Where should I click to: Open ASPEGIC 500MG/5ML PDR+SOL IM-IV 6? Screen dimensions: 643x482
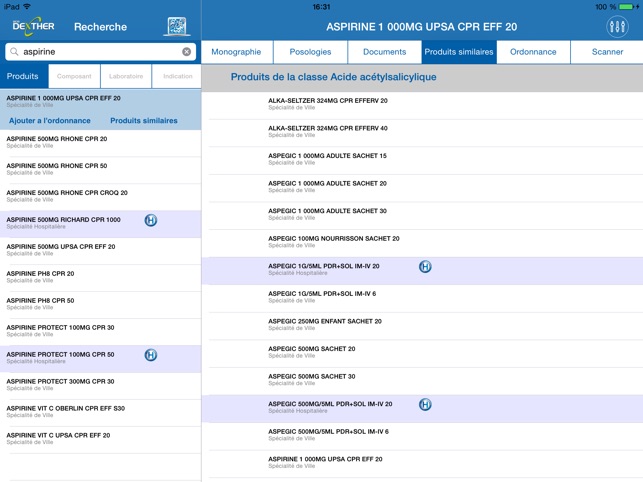pyautogui.click(x=422, y=436)
